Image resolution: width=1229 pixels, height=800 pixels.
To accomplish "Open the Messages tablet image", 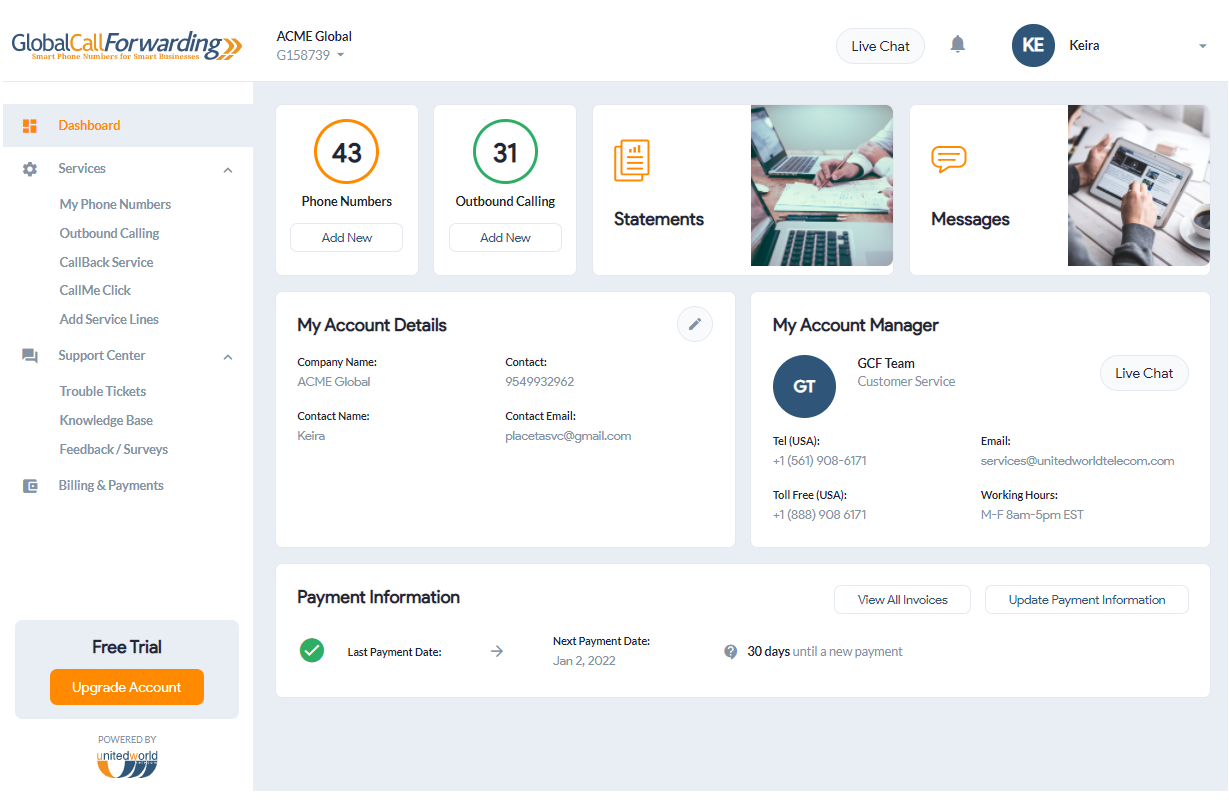I will pos(1139,186).
